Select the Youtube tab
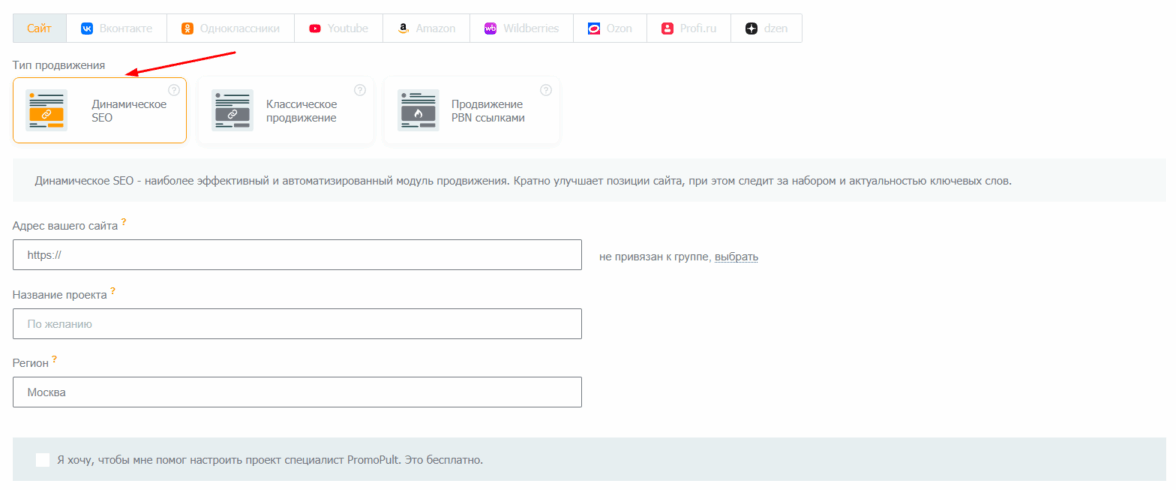Image resolution: width=1176 pixels, height=490 pixels. tap(338, 29)
